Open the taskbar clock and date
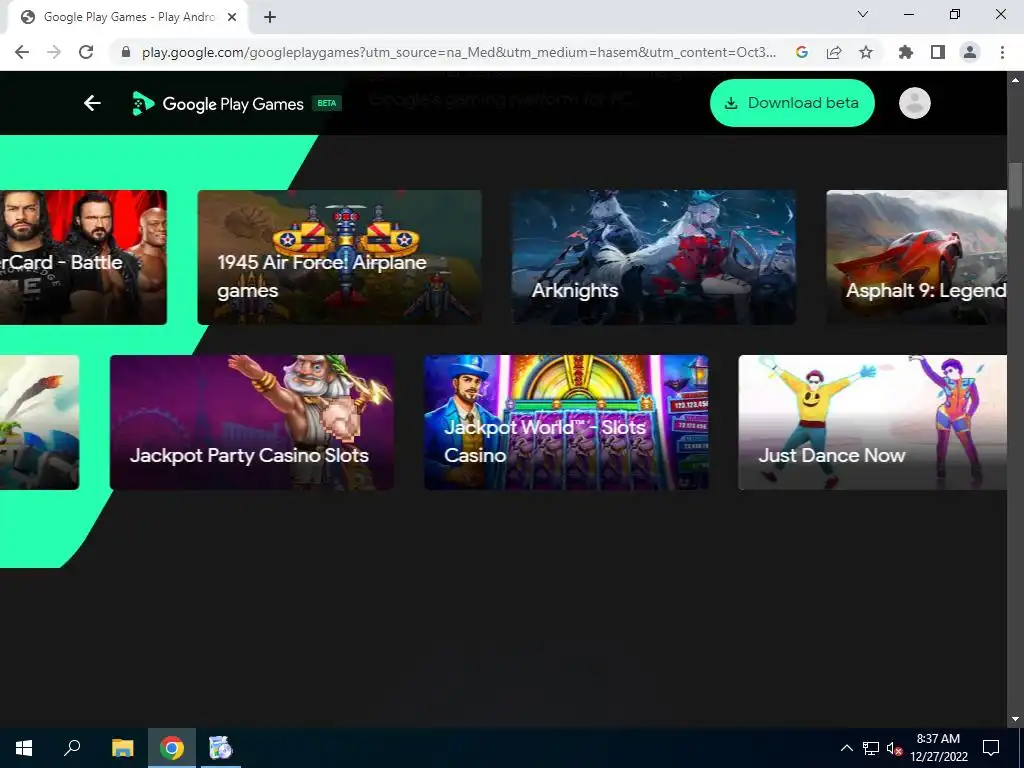The height and width of the screenshot is (768, 1024). 938,748
